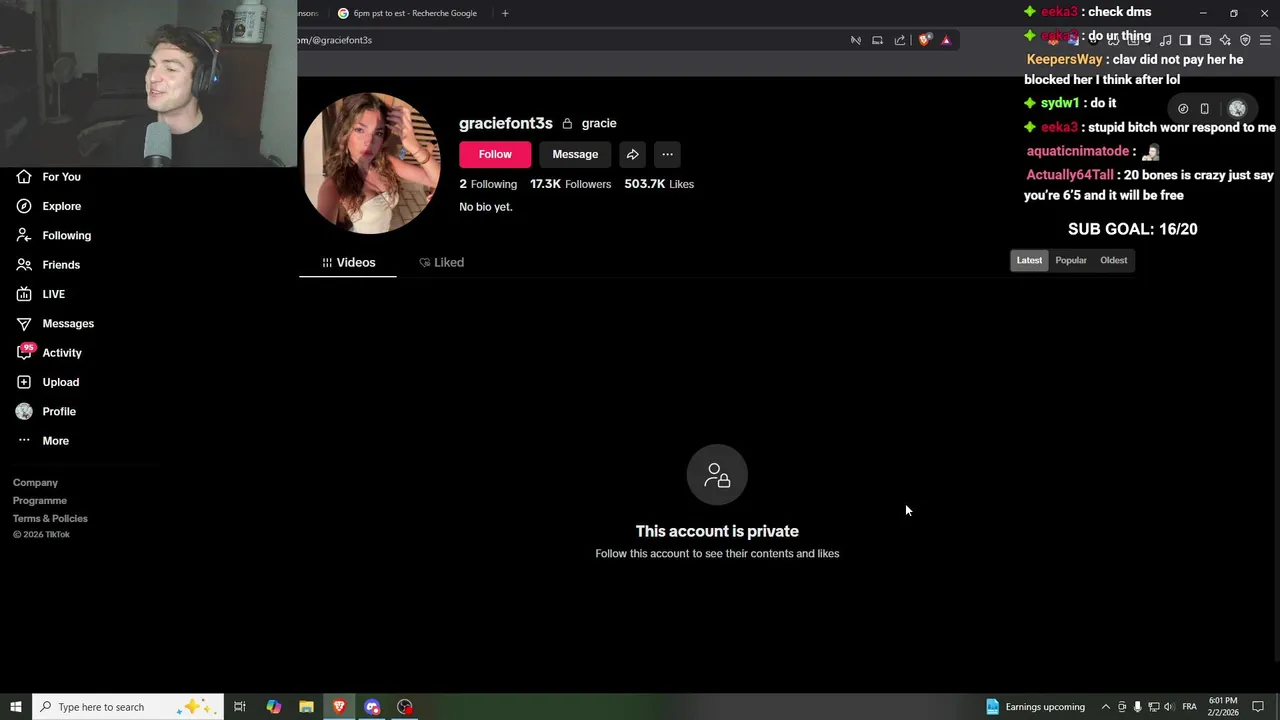Open Friends in the sidebar

[60, 265]
